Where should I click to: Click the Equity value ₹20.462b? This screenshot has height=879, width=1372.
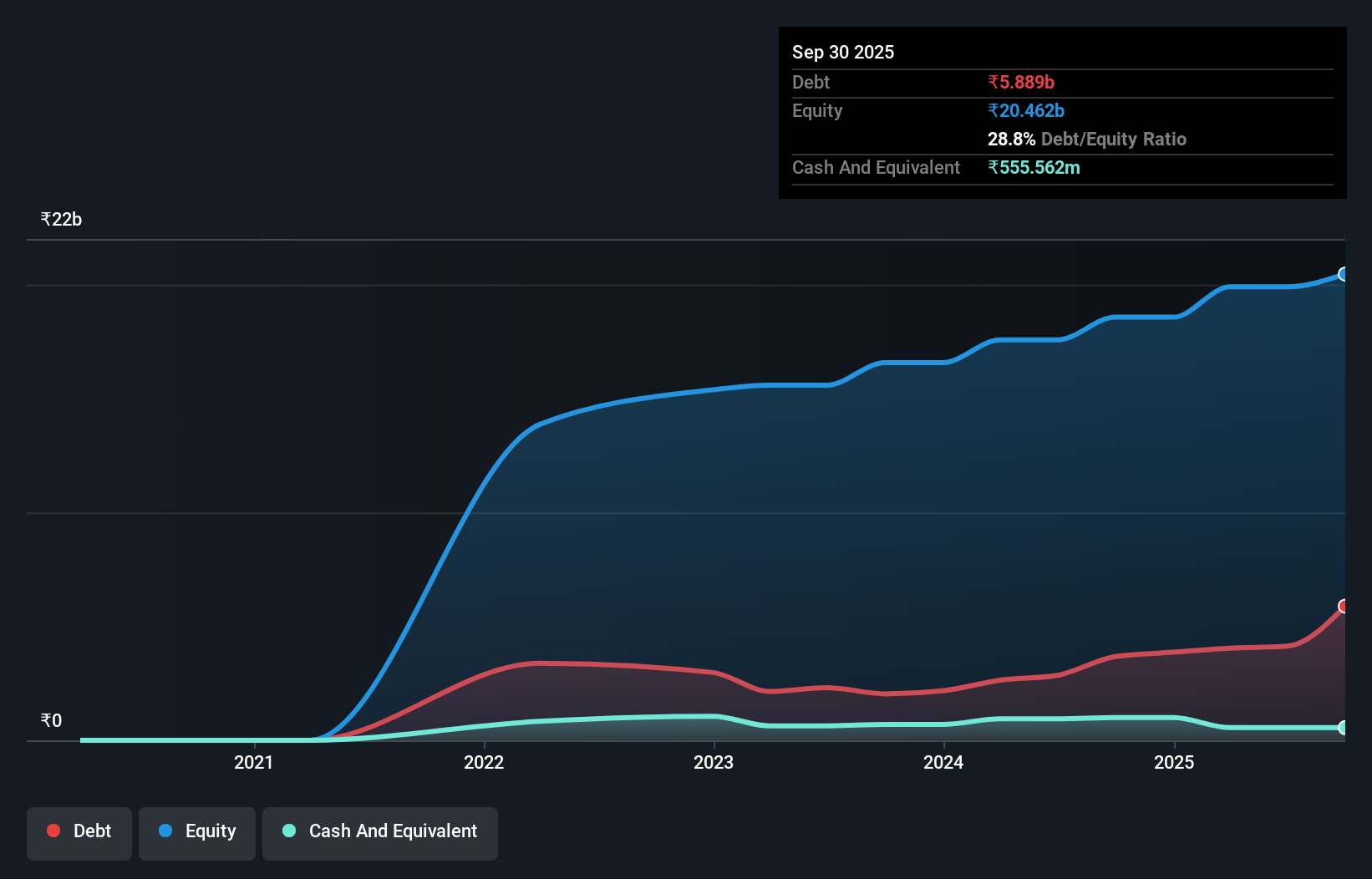click(1026, 110)
